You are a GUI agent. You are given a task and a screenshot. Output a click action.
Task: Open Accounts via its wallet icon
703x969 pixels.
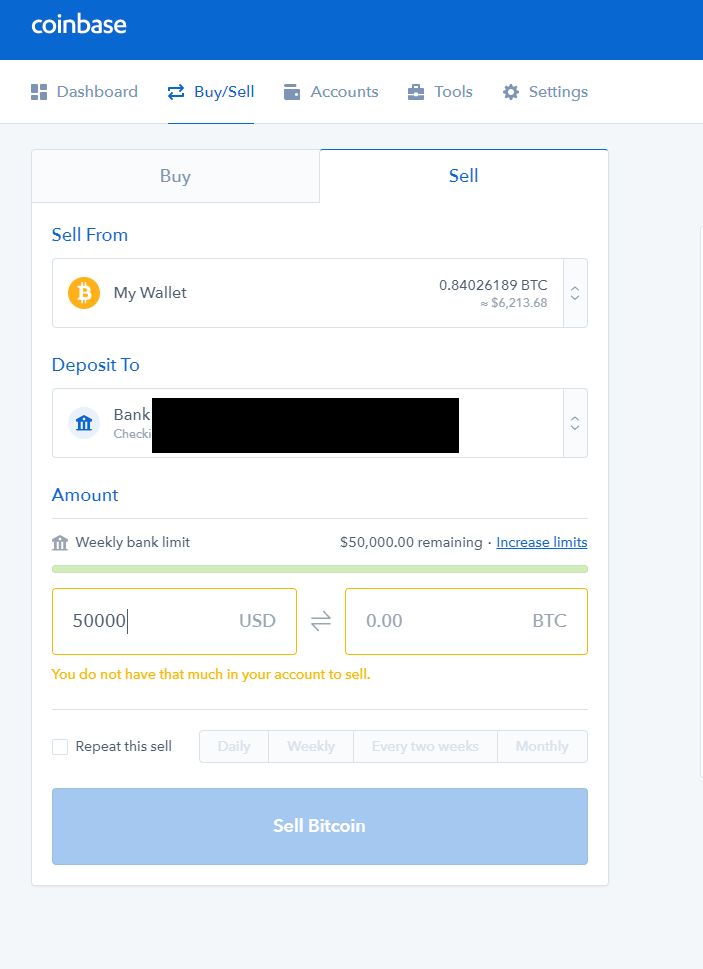tap(291, 91)
